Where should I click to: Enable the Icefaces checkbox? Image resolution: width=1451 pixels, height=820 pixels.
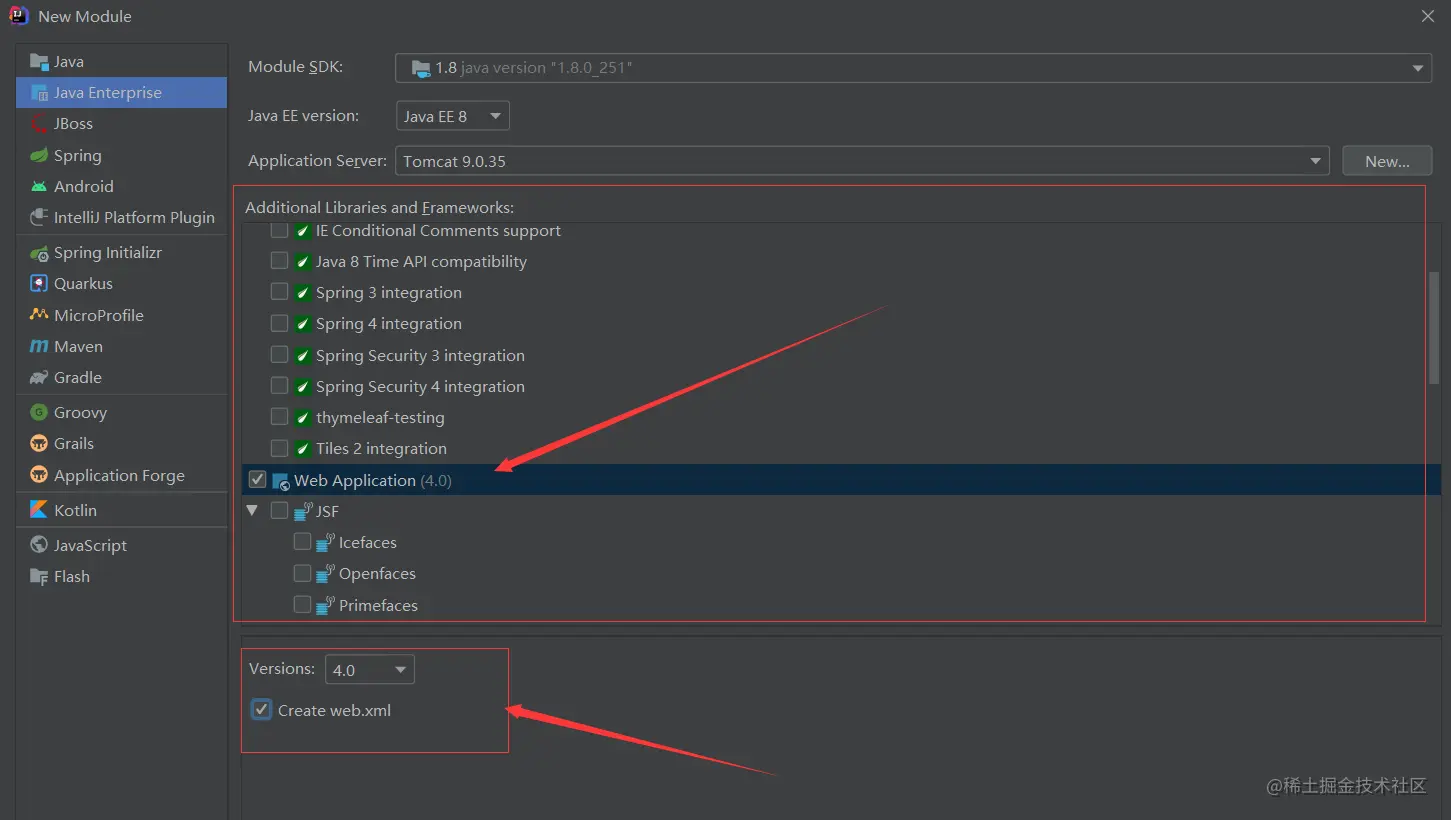(x=302, y=541)
